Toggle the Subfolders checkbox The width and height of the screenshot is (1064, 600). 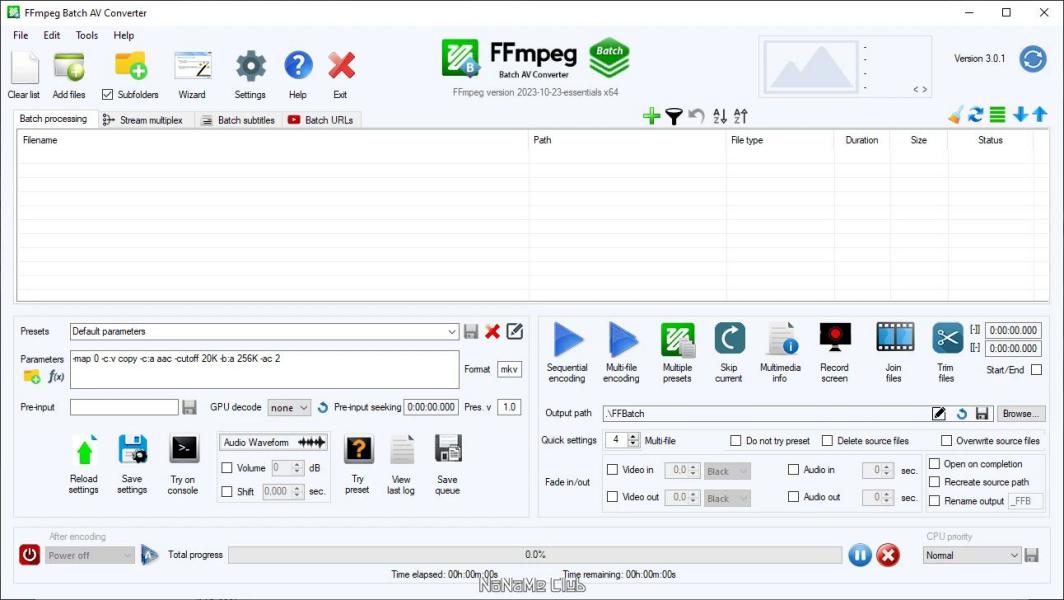[107, 94]
